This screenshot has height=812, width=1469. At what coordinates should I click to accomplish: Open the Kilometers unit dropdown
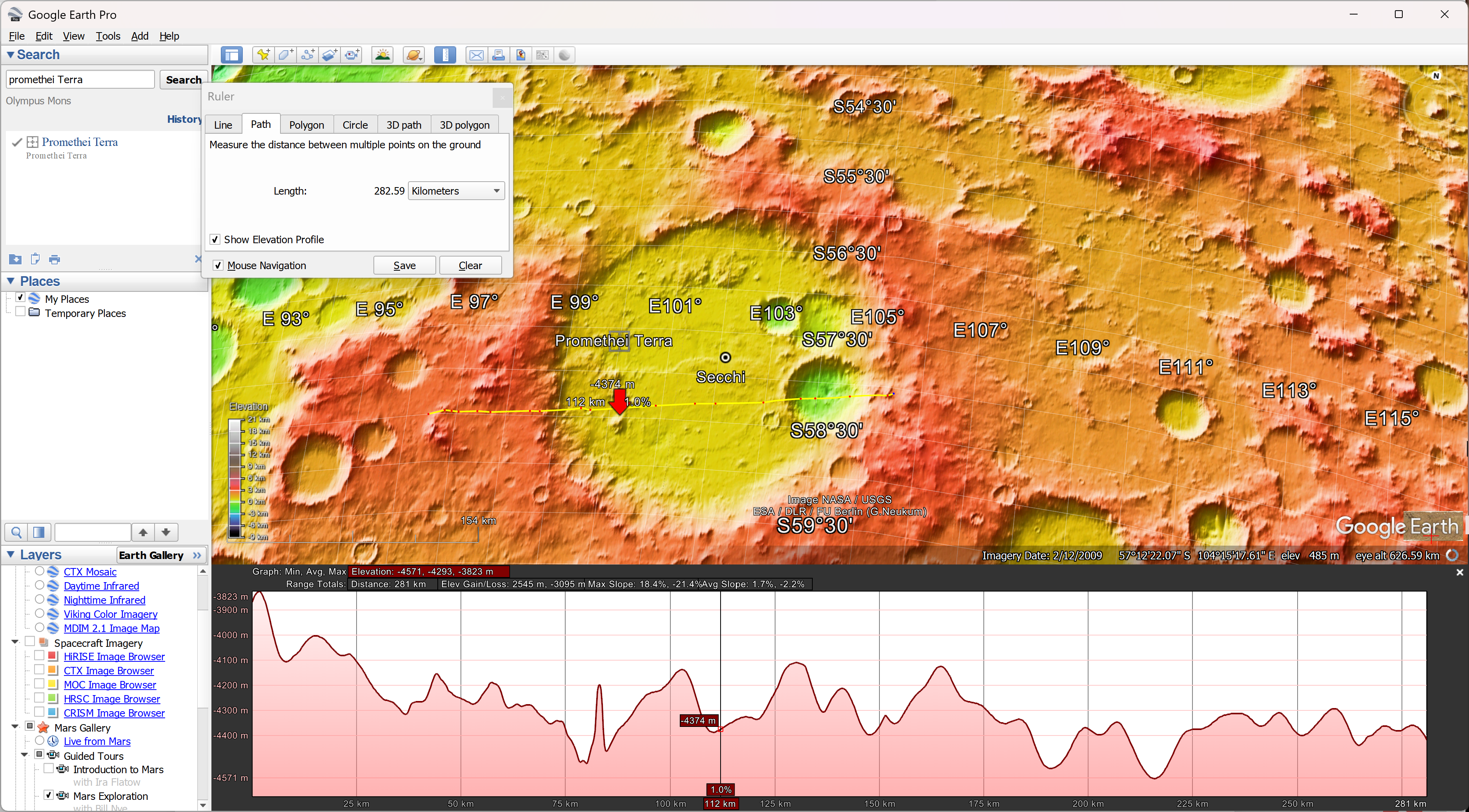(x=456, y=191)
